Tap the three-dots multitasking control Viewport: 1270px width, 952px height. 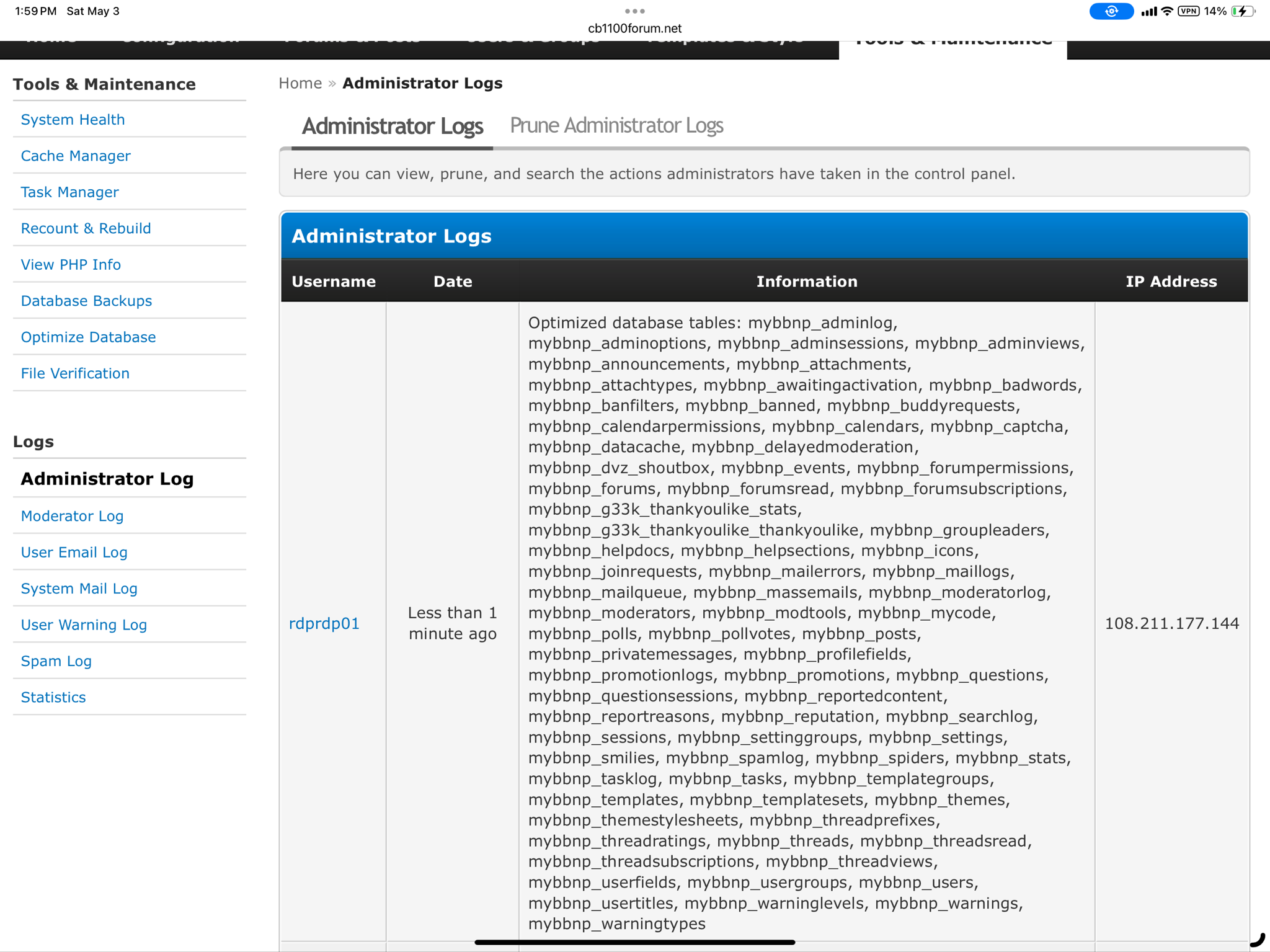[634, 11]
